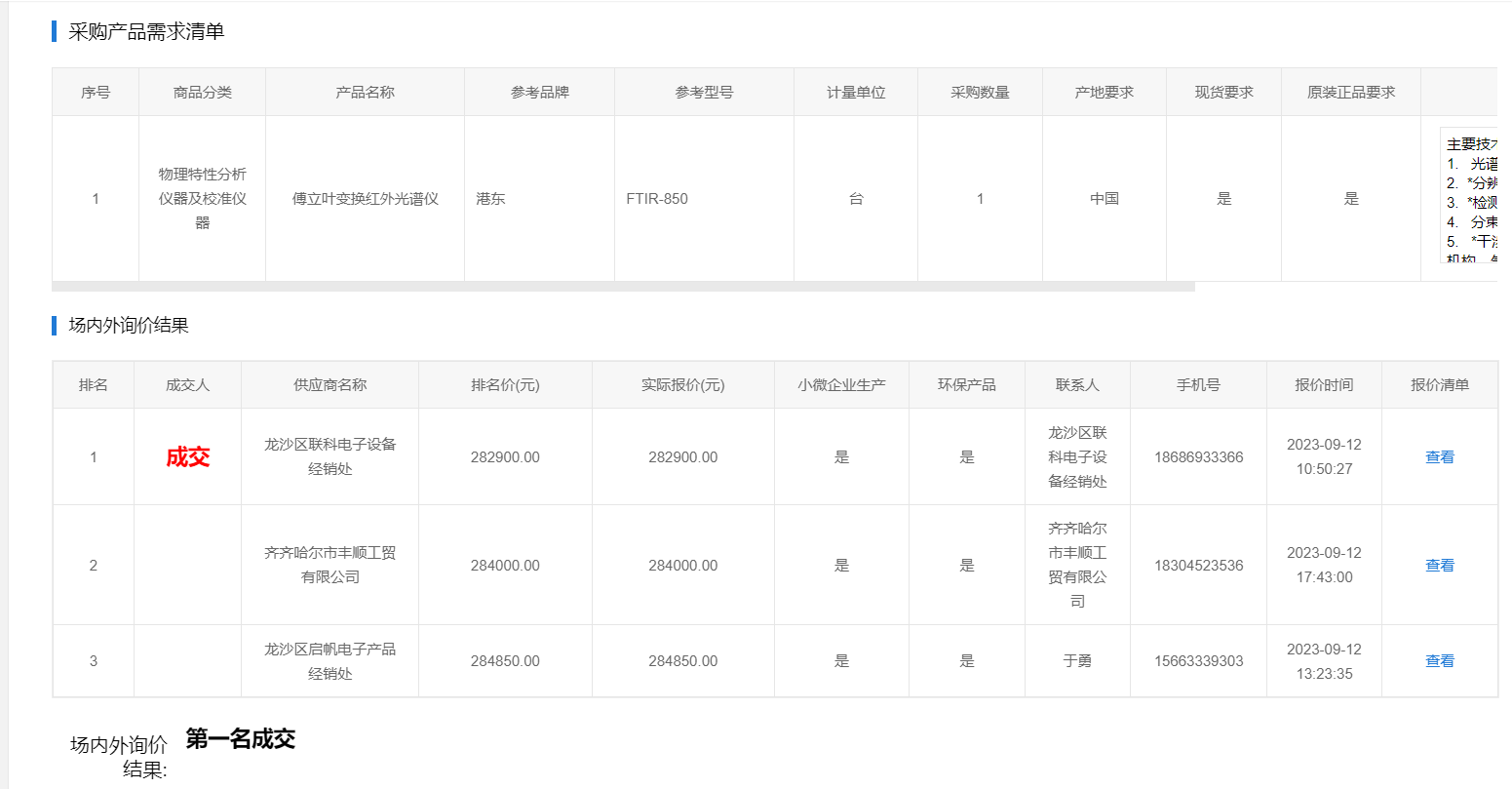Click the FTIR-850 reference model cell

click(657, 199)
